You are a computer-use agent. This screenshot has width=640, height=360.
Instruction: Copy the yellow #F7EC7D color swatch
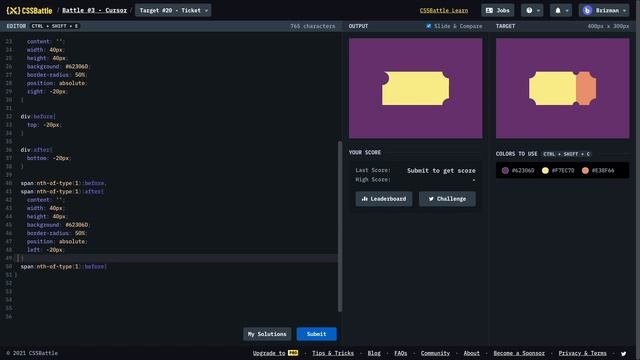click(x=558, y=171)
